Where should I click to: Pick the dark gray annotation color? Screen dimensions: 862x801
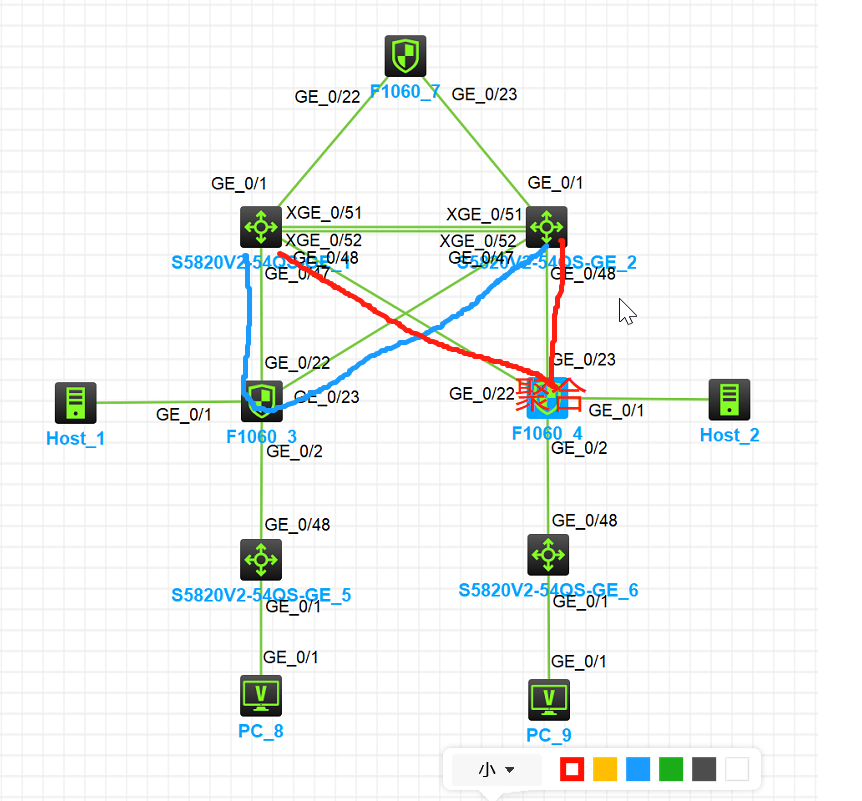pyautogui.click(x=704, y=769)
